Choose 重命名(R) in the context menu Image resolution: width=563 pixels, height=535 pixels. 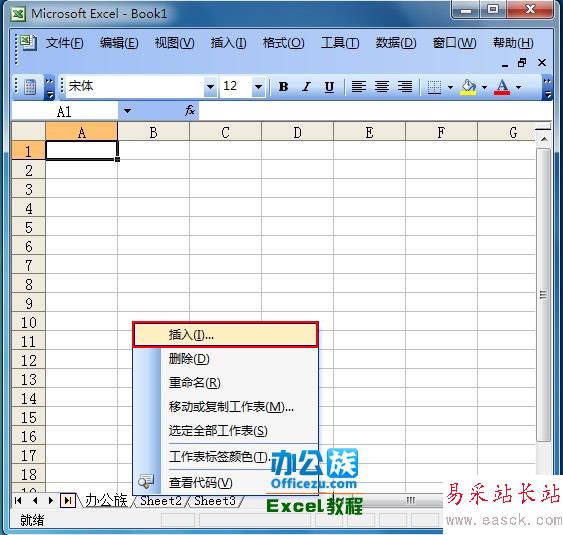pos(225,383)
